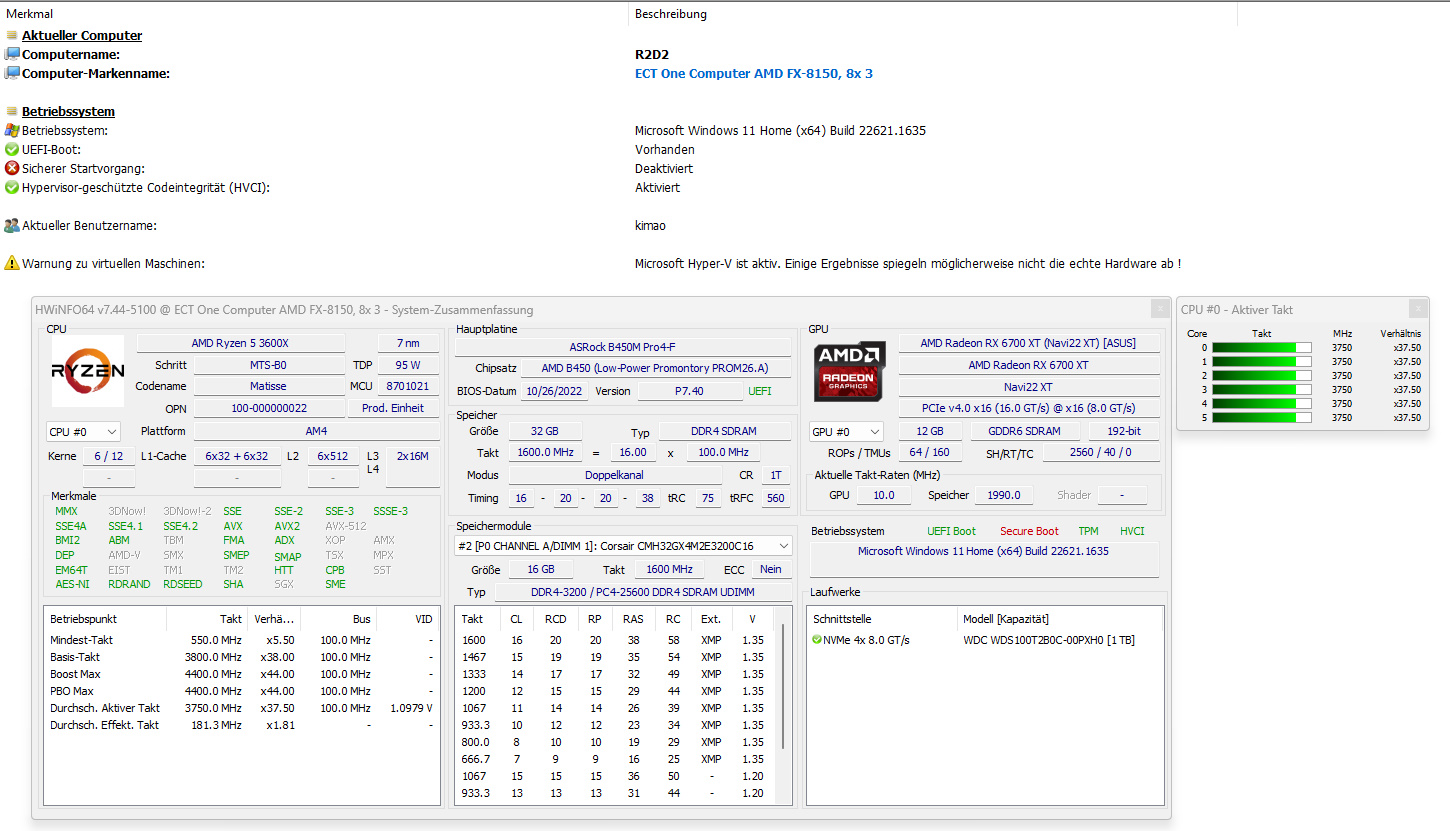The width and height of the screenshot is (1450, 831).
Task: Click the Ryzen CPU logo
Action: pyautogui.click(x=88, y=371)
